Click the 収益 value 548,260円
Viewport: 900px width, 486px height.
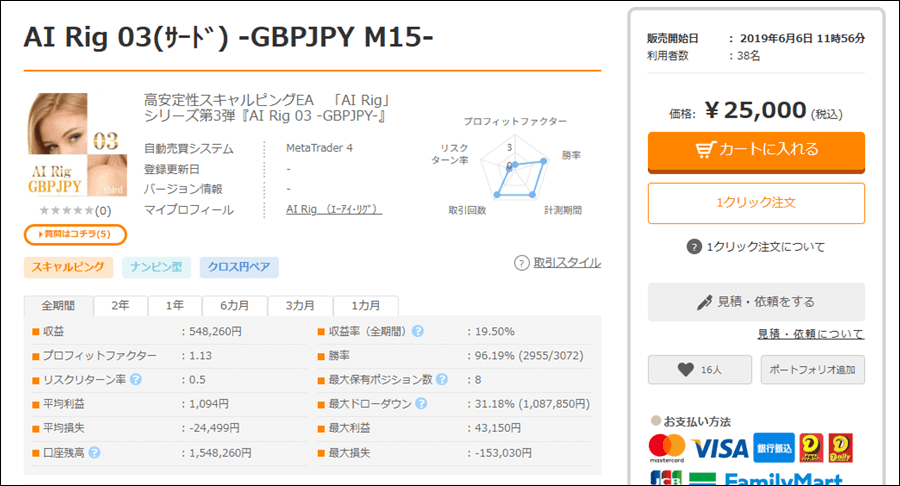(215, 332)
